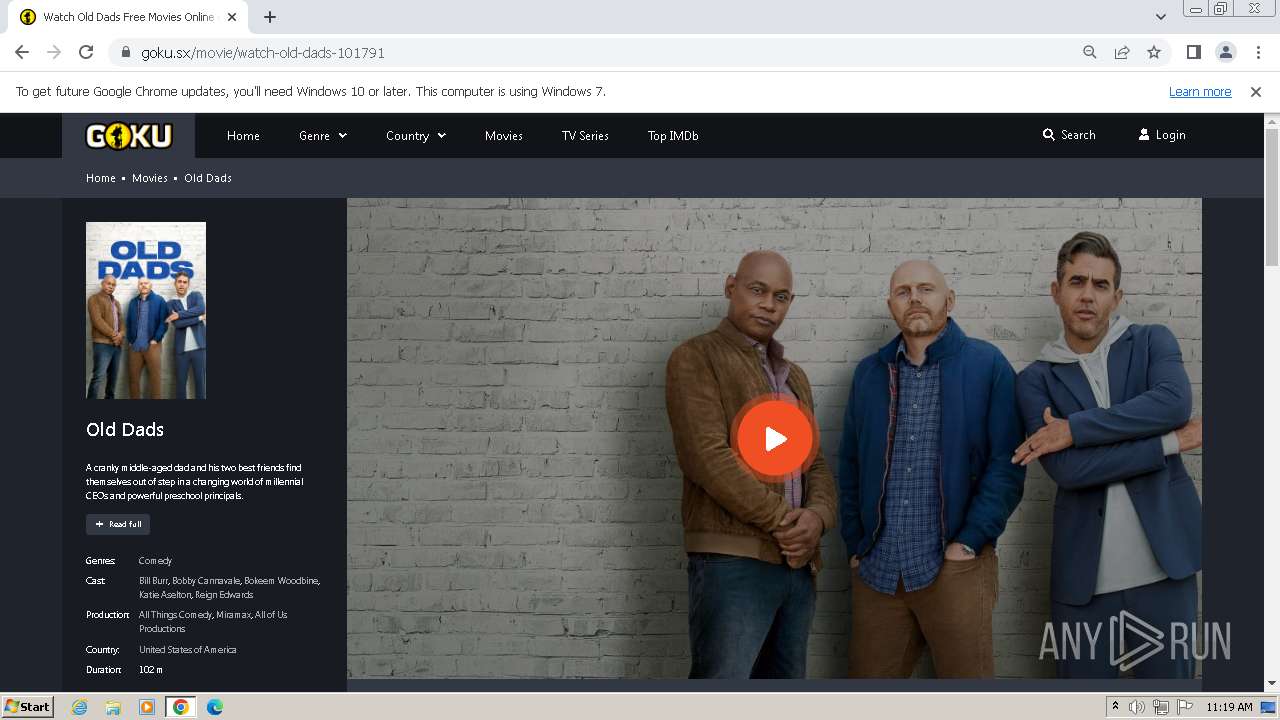Screen dimensions: 1280x720
Task: Open File Explorer folder from taskbar
Action: 113,707
